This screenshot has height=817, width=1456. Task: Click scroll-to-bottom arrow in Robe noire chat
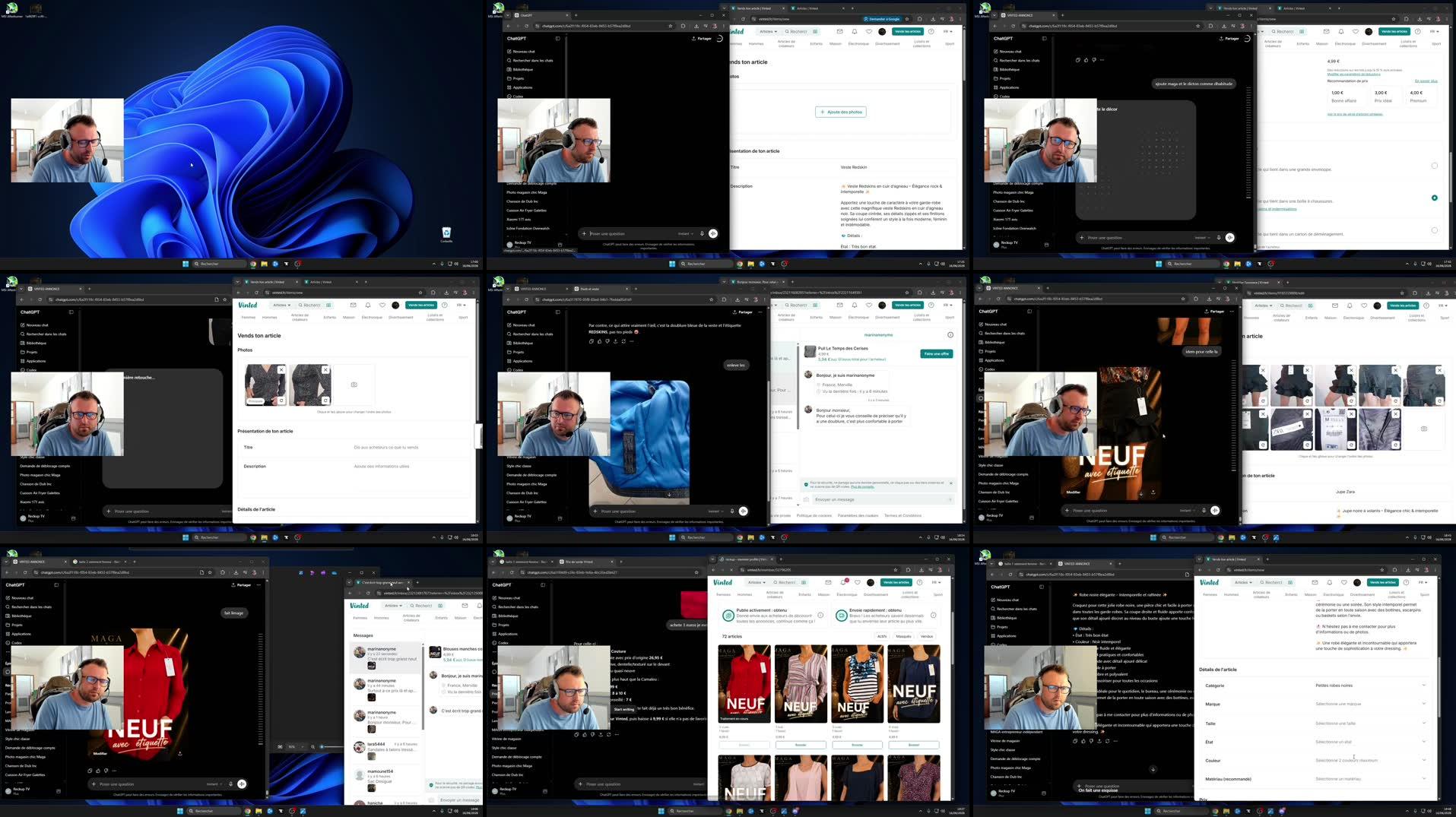(1153, 769)
